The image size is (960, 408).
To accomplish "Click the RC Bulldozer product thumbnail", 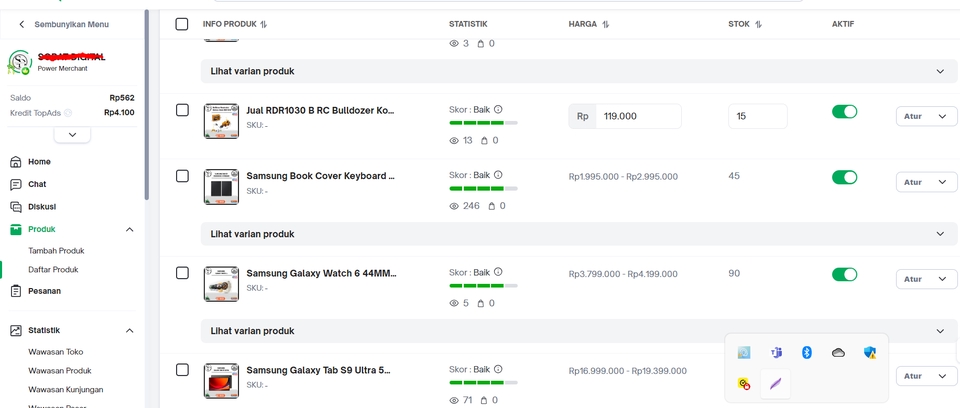I will coord(221,121).
